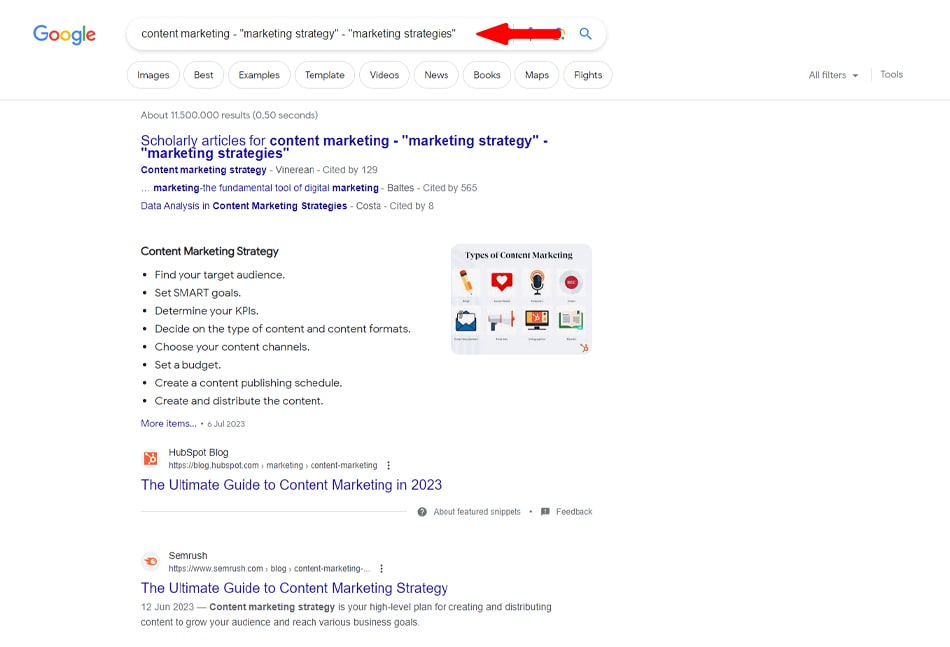Select the Examples filter chip

tap(259, 75)
